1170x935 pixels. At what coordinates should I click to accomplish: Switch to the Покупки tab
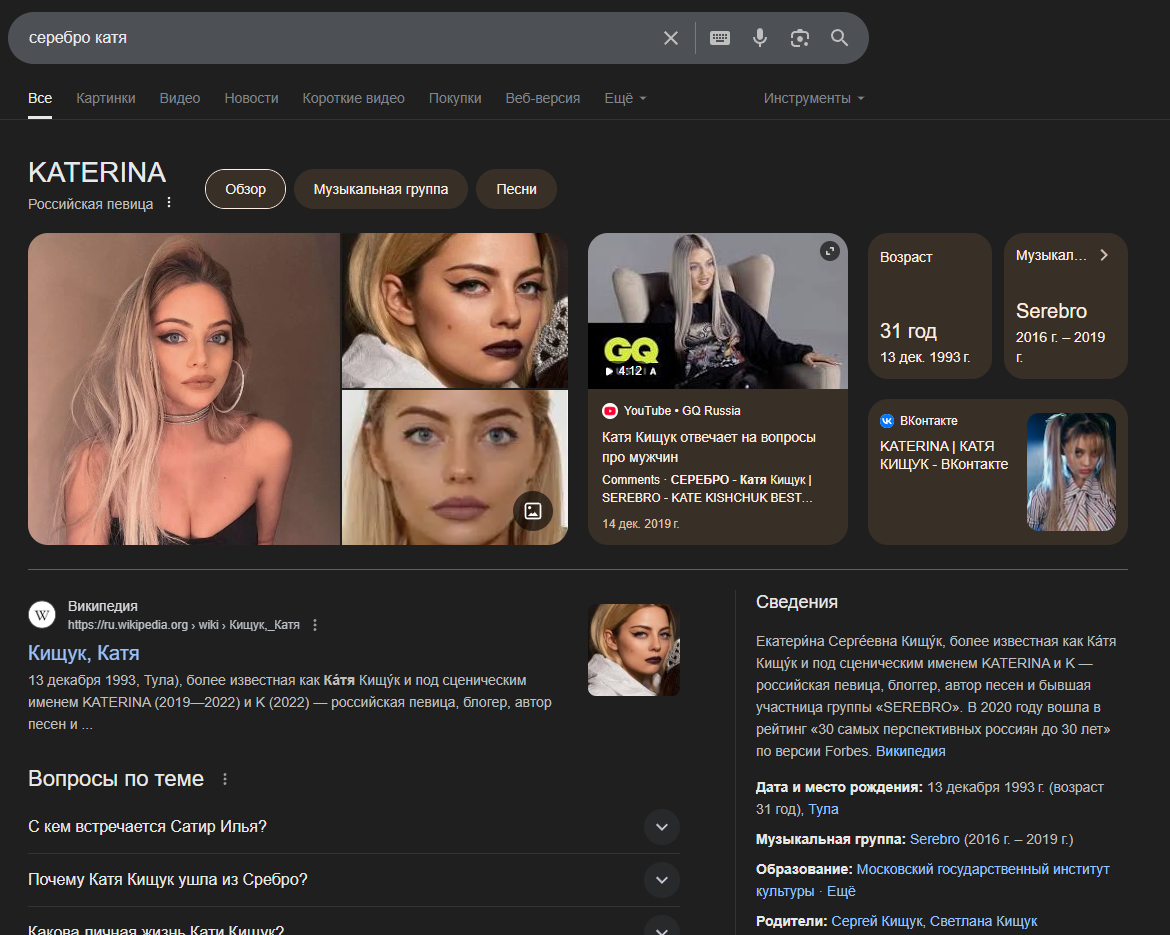click(455, 98)
